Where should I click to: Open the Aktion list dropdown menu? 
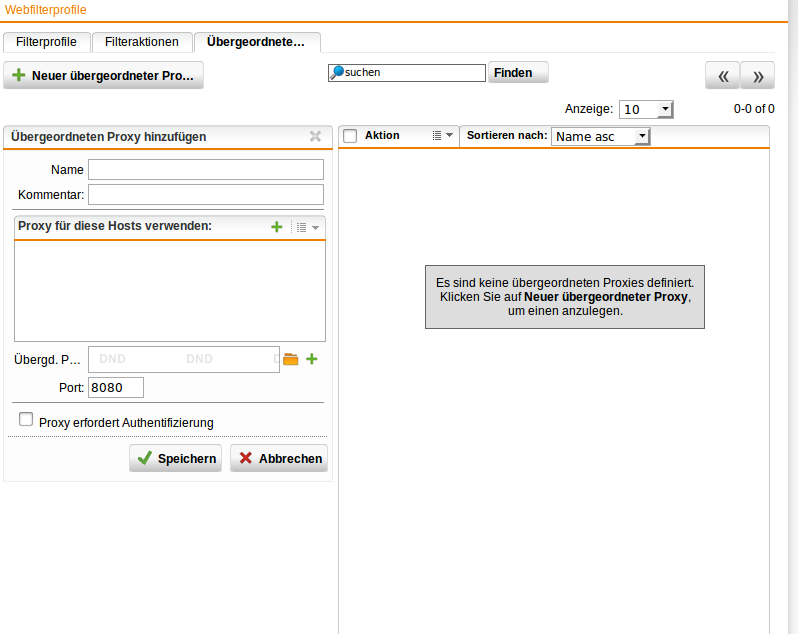[442, 136]
